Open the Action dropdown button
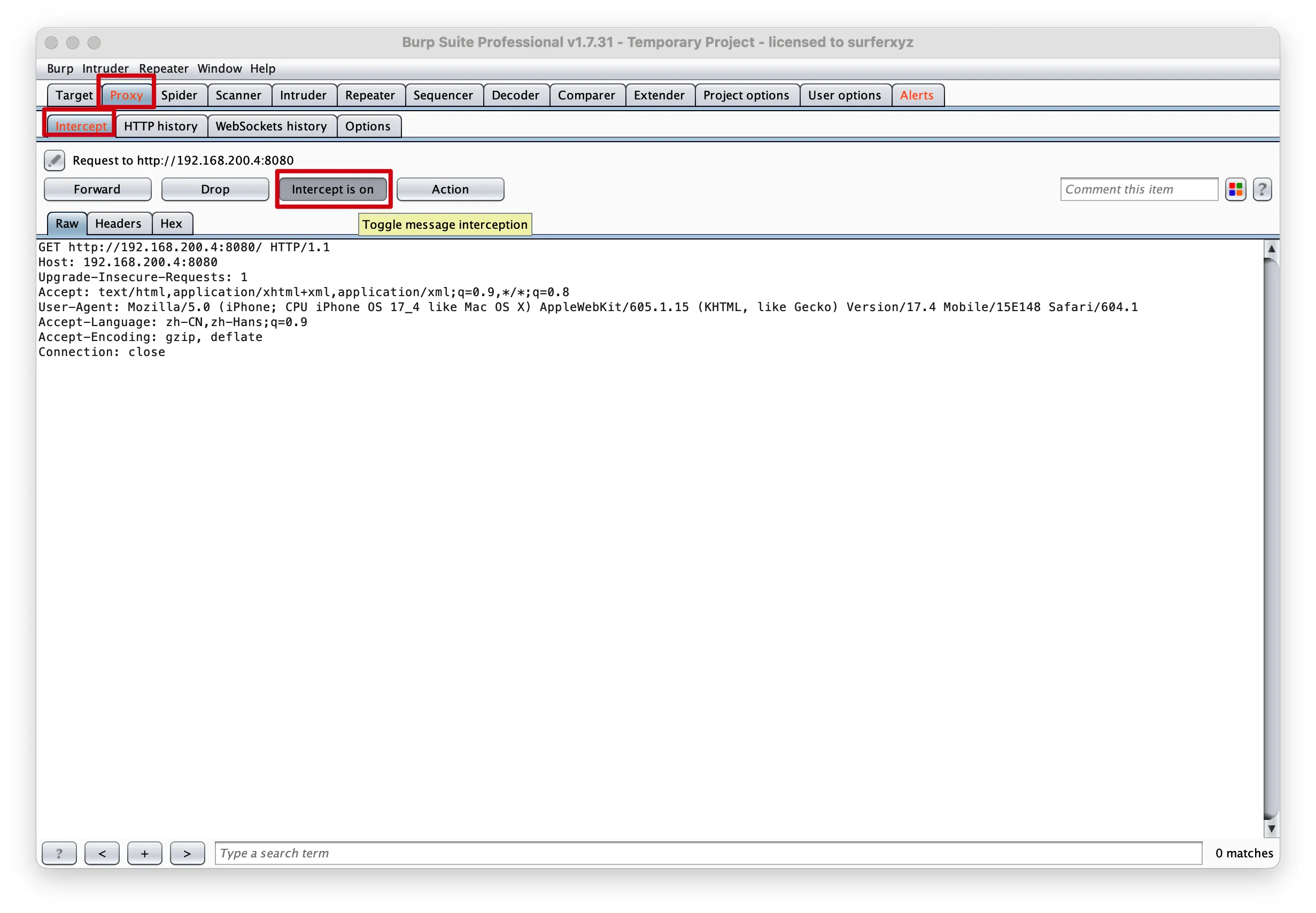Image resolution: width=1316 pixels, height=913 pixels. [450, 189]
